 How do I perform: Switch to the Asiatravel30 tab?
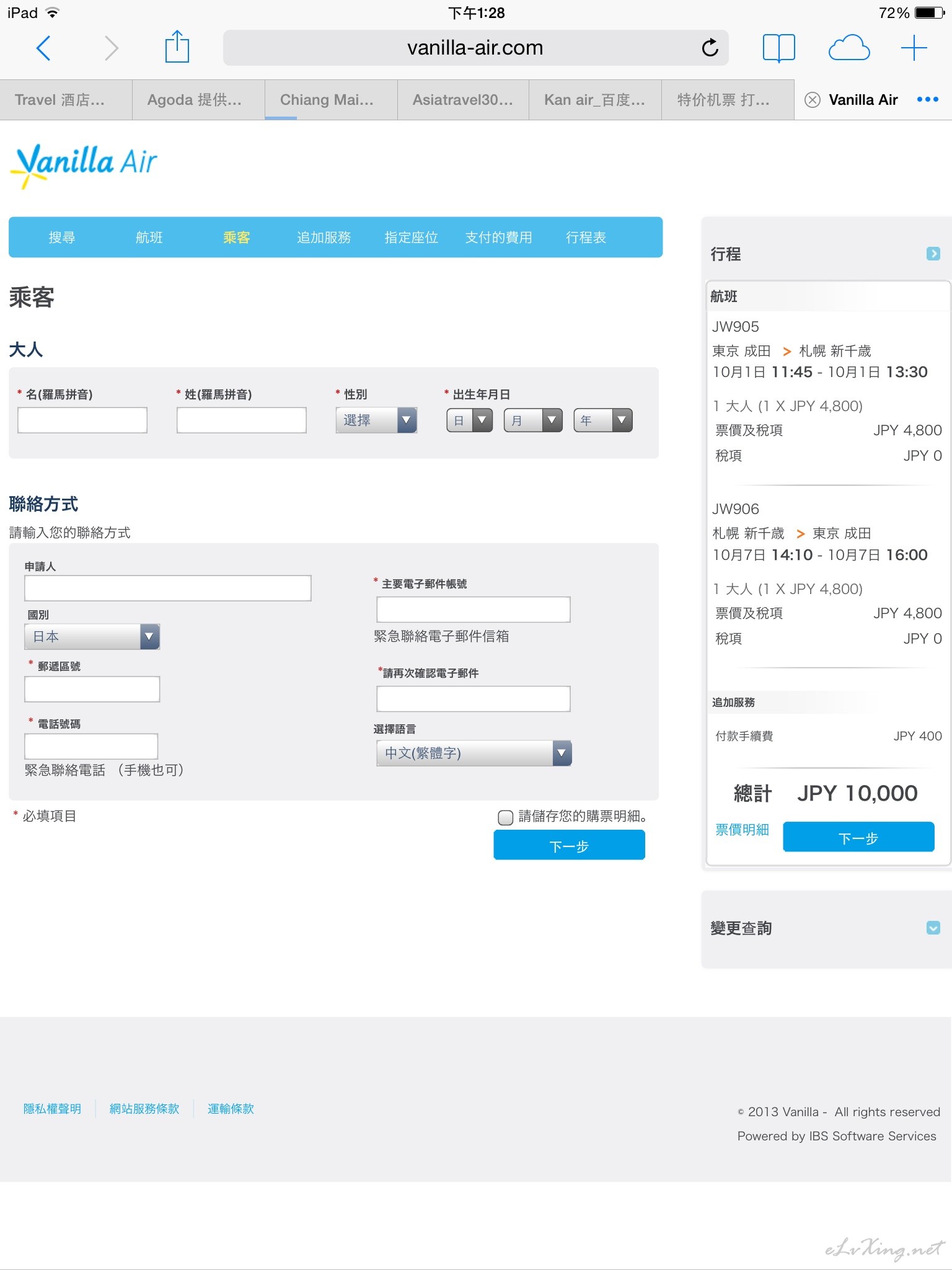[x=463, y=100]
